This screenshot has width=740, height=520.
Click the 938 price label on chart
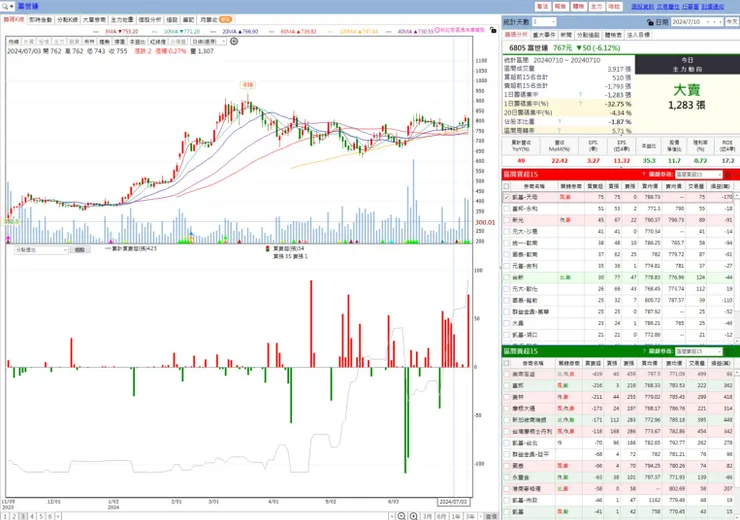pyautogui.click(x=247, y=85)
